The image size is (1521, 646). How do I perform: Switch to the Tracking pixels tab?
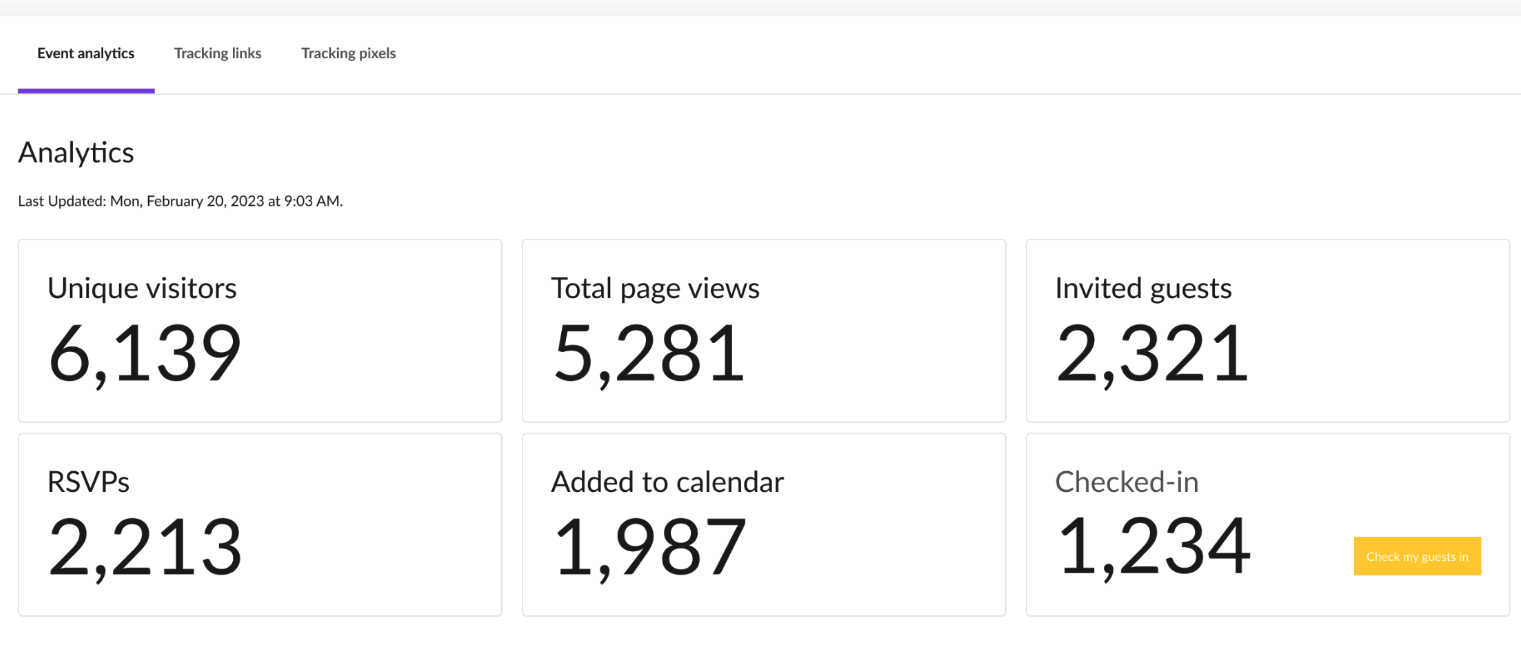coord(348,54)
